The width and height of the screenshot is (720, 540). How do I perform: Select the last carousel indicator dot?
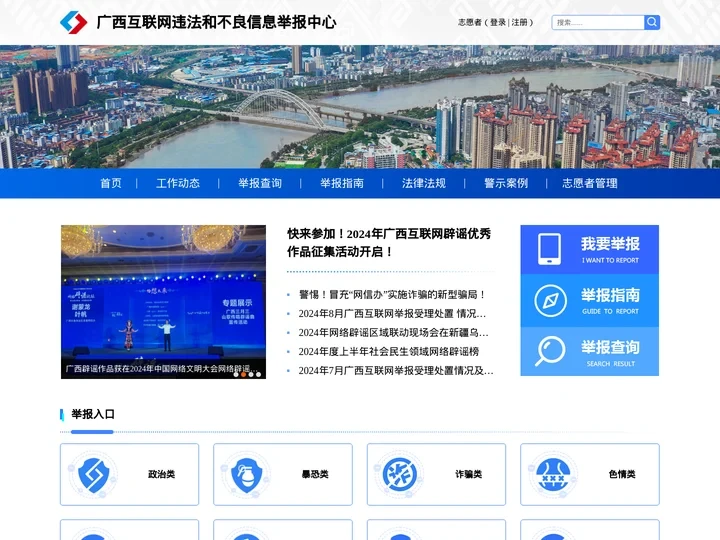click(259, 375)
